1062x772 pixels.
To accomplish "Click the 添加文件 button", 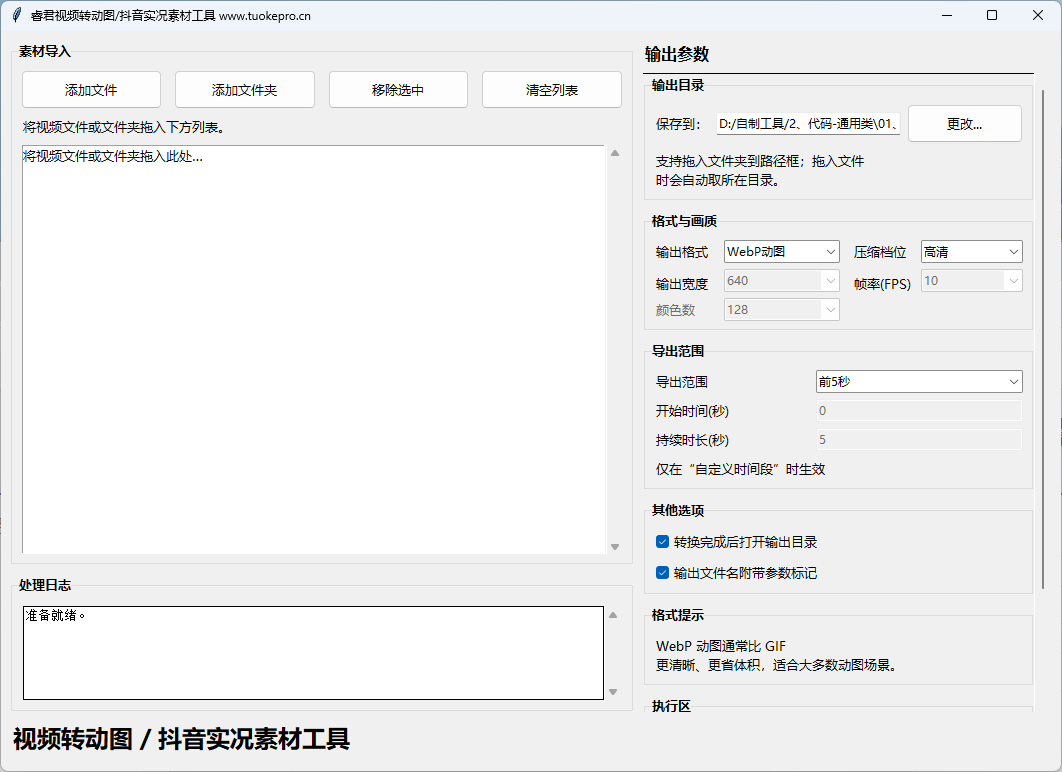I will [91, 90].
